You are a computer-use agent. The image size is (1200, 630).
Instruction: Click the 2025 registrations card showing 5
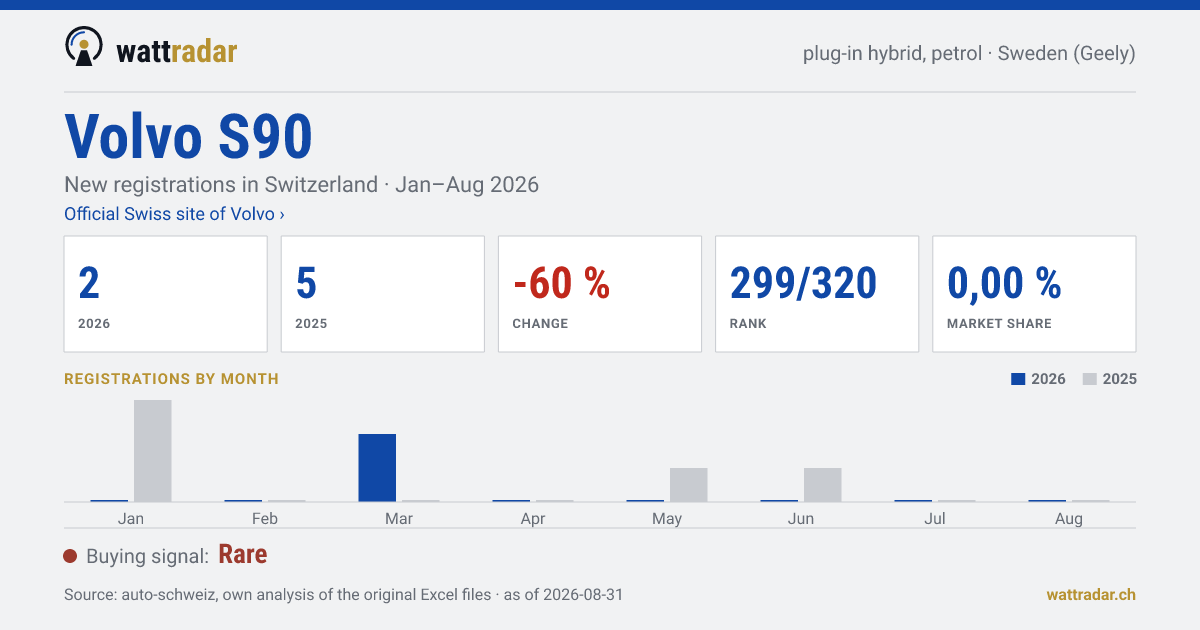tap(383, 294)
